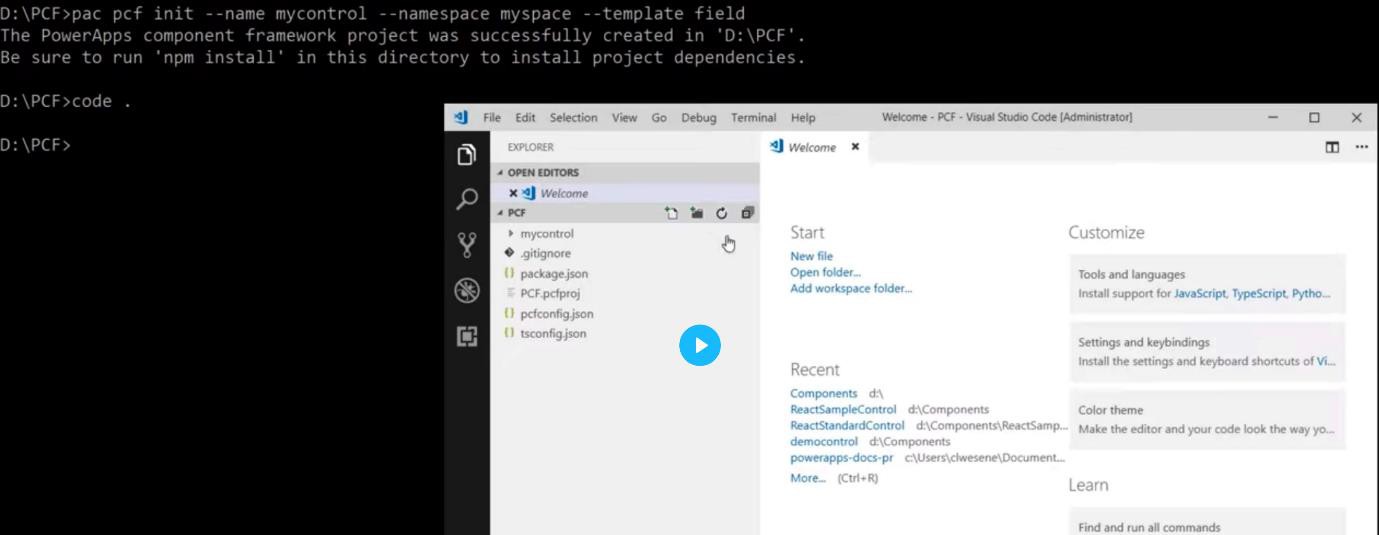Viewport: 1379px width, 535px height.
Task: Open the Source Control activity icon
Action: [x=467, y=245]
